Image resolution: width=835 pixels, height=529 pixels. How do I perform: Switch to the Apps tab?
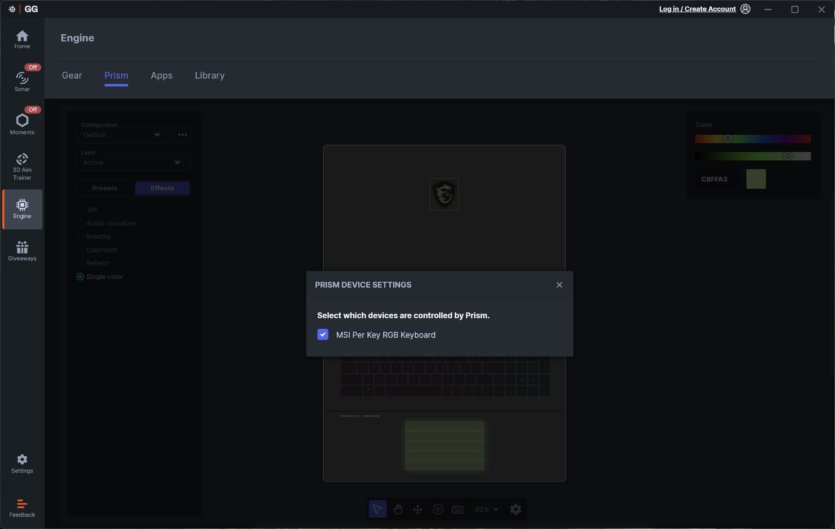pos(161,76)
